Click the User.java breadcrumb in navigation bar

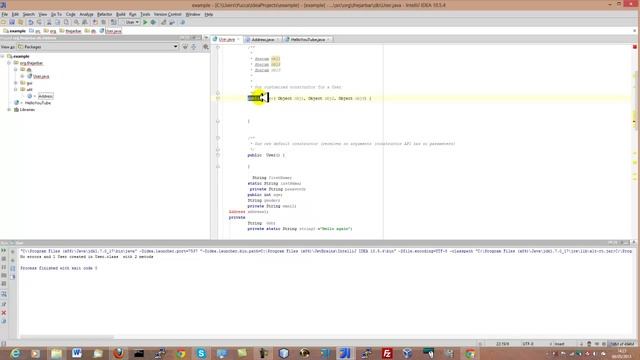(110, 31)
